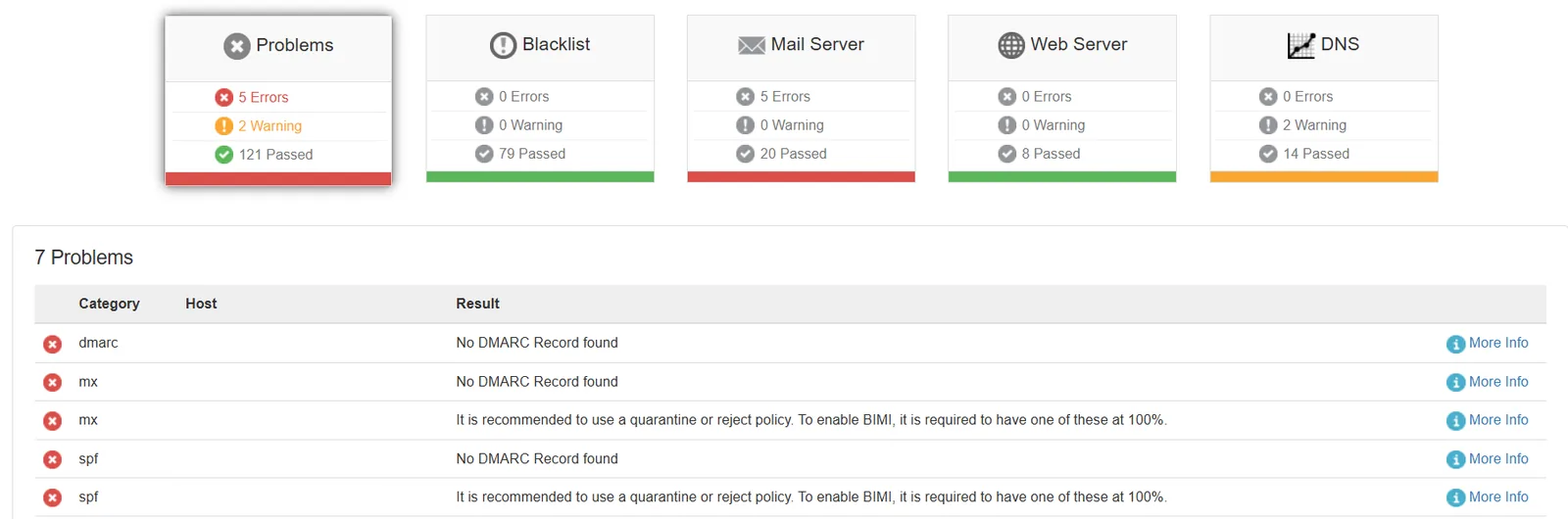
Task: Click the Blacklist exclamation circle icon
Action: [x=503, y=45]
